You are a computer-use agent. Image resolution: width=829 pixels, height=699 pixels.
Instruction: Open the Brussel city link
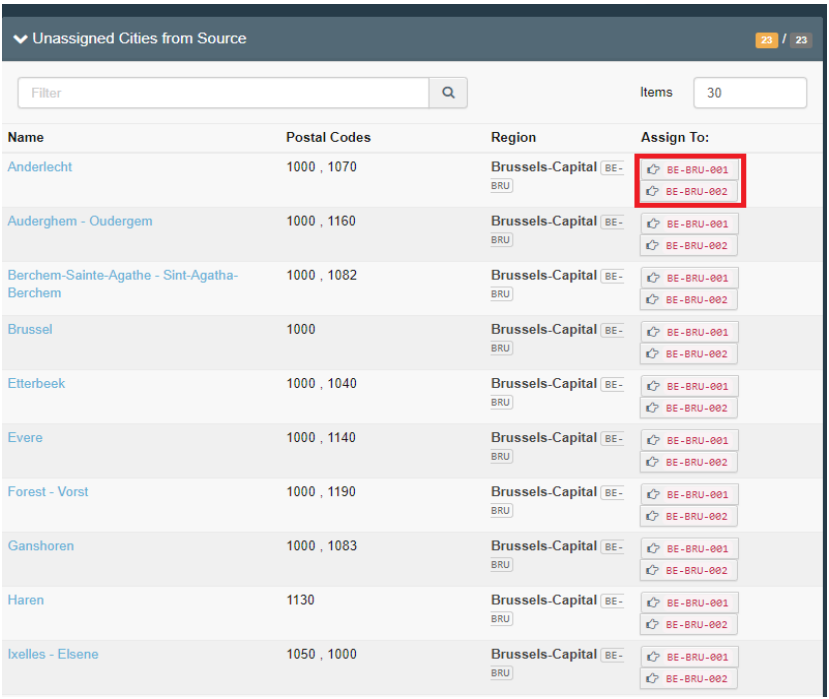coord(30,329)
